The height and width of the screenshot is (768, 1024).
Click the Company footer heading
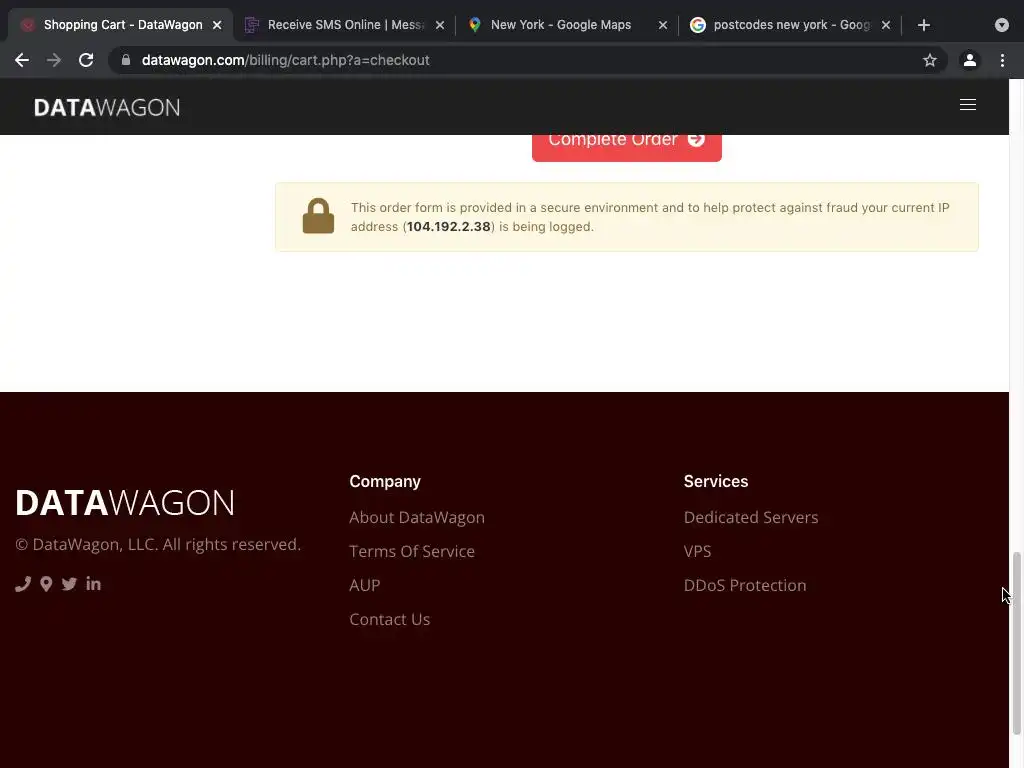[x=385, y=481]
